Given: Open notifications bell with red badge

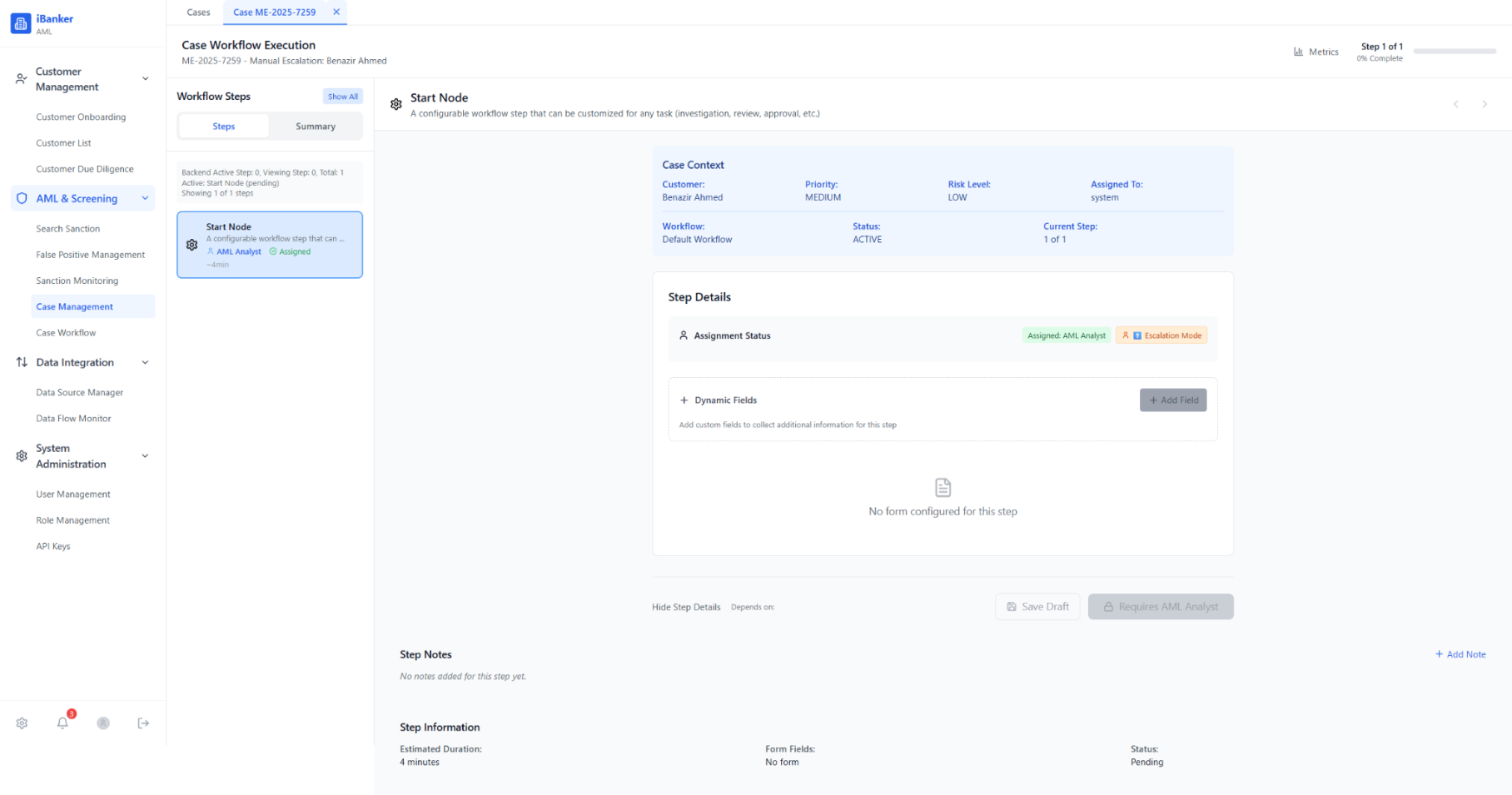Looking at the screenshot, I should pos(62,723).
